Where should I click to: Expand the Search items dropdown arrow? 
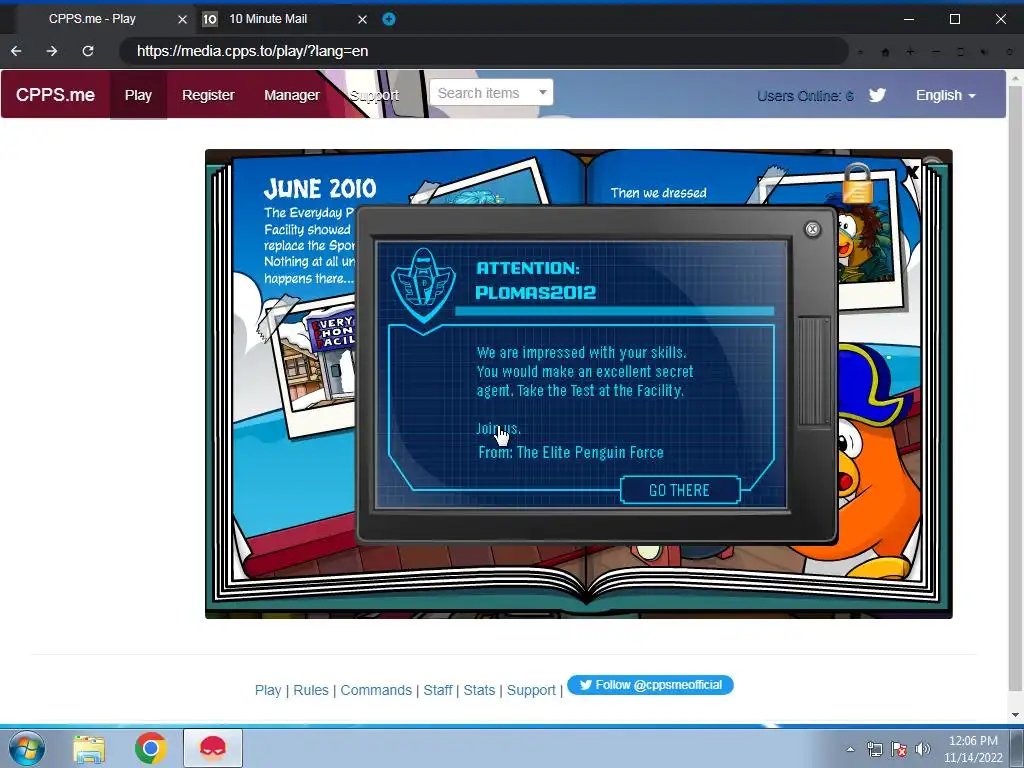[543, 92]
